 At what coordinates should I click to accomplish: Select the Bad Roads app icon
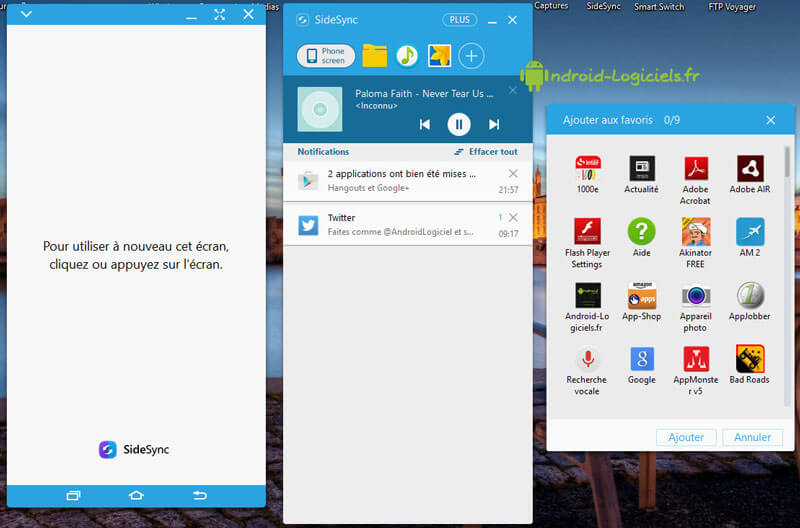pyautogui.click(x=749, y=359)
